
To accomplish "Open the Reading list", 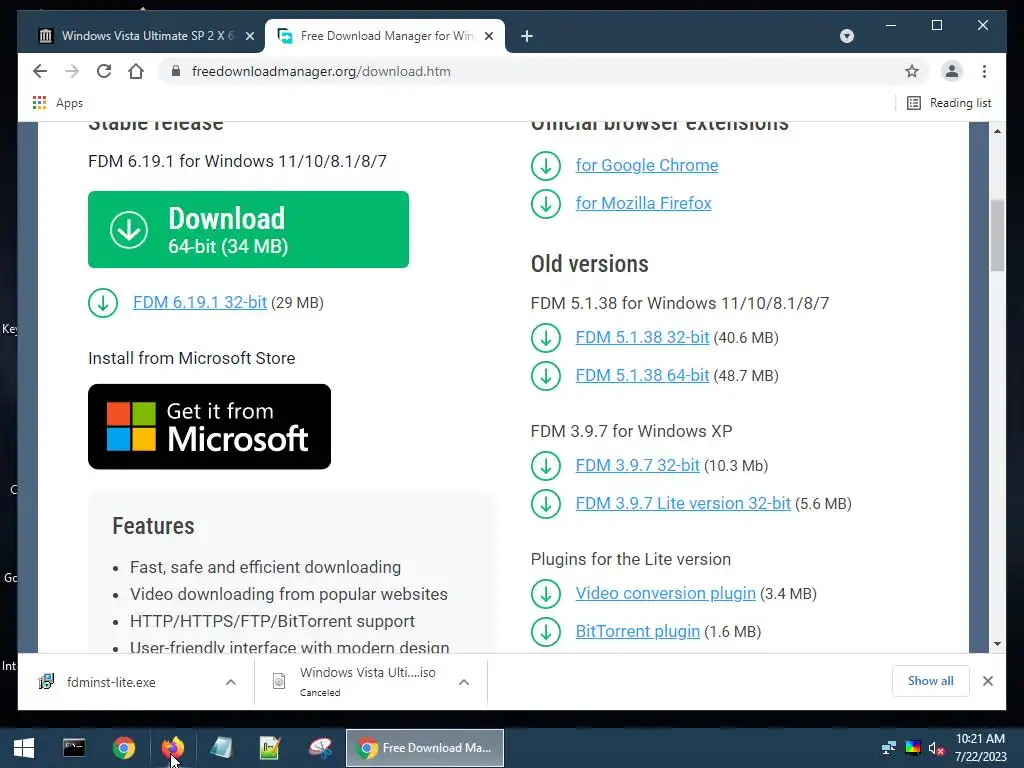I will pos(949,103).
